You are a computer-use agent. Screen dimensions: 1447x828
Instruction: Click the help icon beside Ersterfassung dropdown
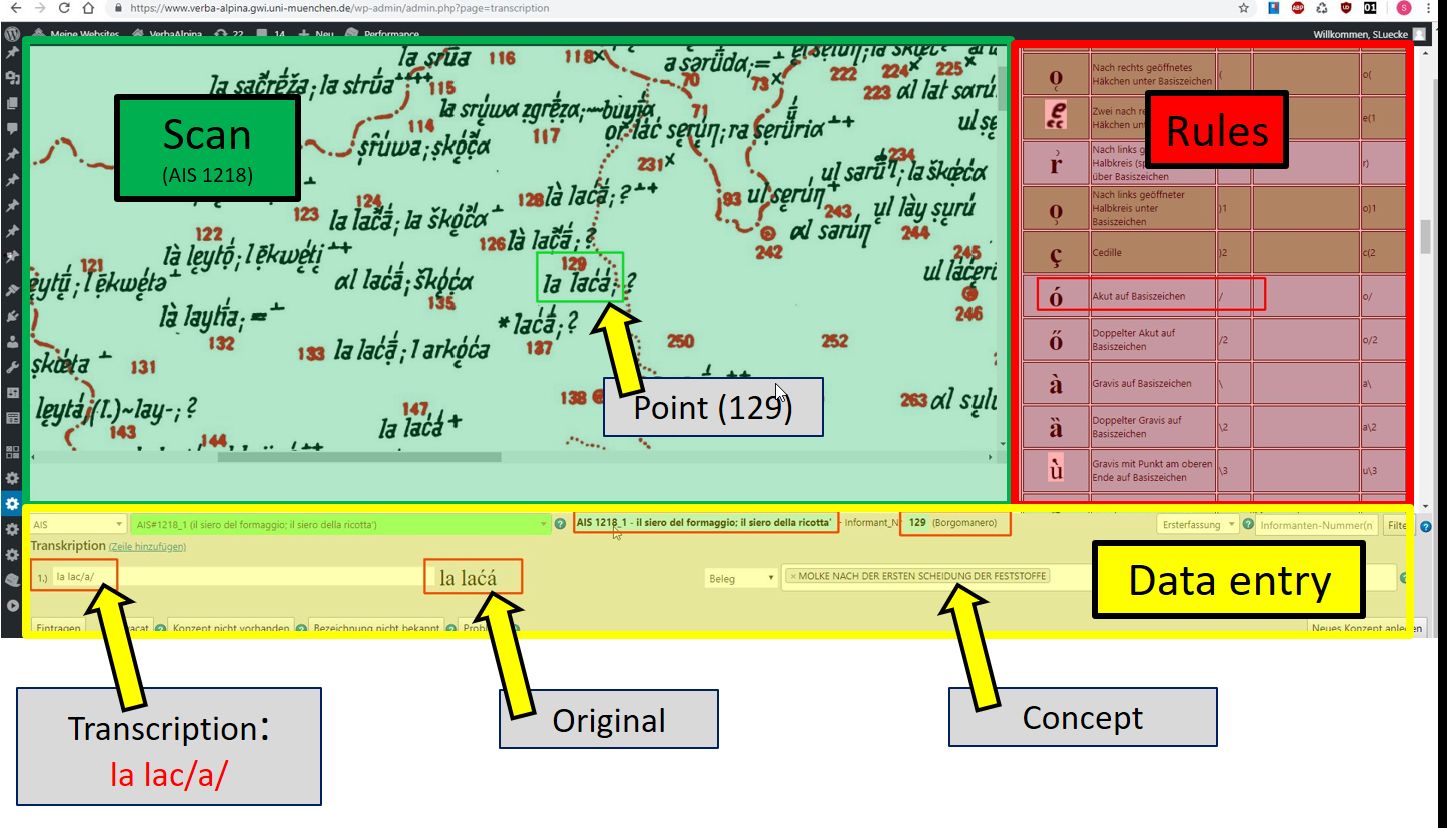[x=1247, y=524]
